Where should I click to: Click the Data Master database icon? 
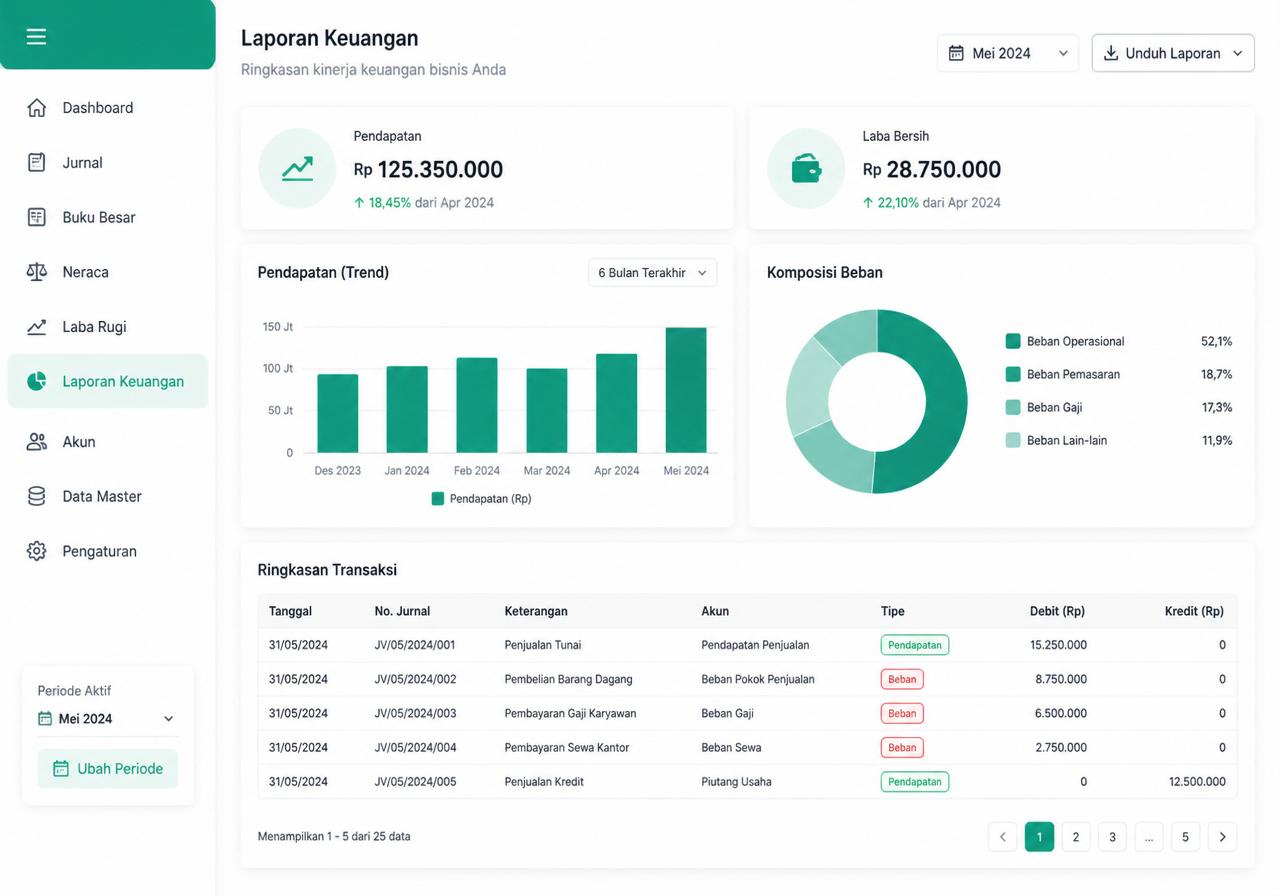coord(37,496)
